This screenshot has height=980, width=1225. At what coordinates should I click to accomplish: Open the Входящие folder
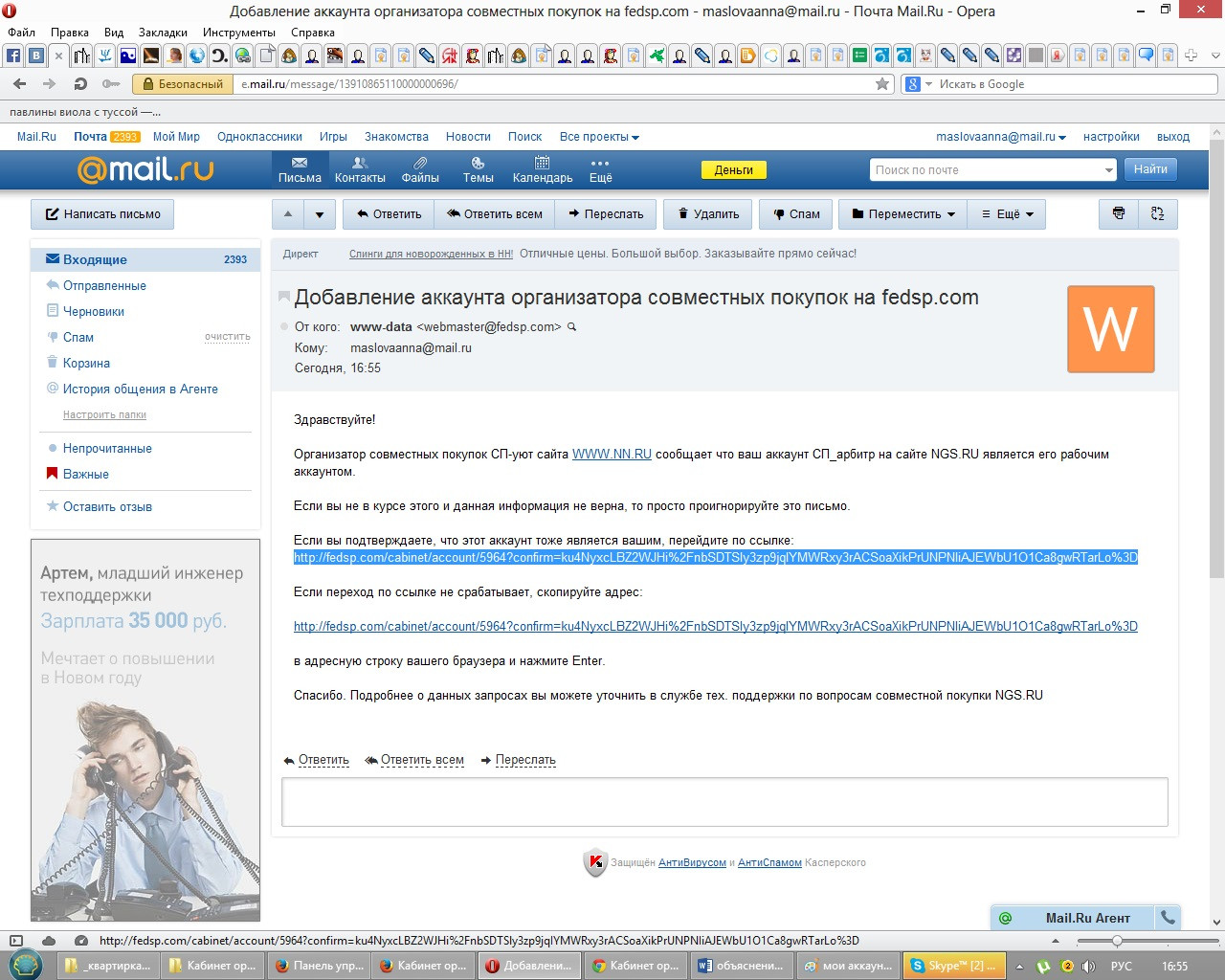coord(145,259)
